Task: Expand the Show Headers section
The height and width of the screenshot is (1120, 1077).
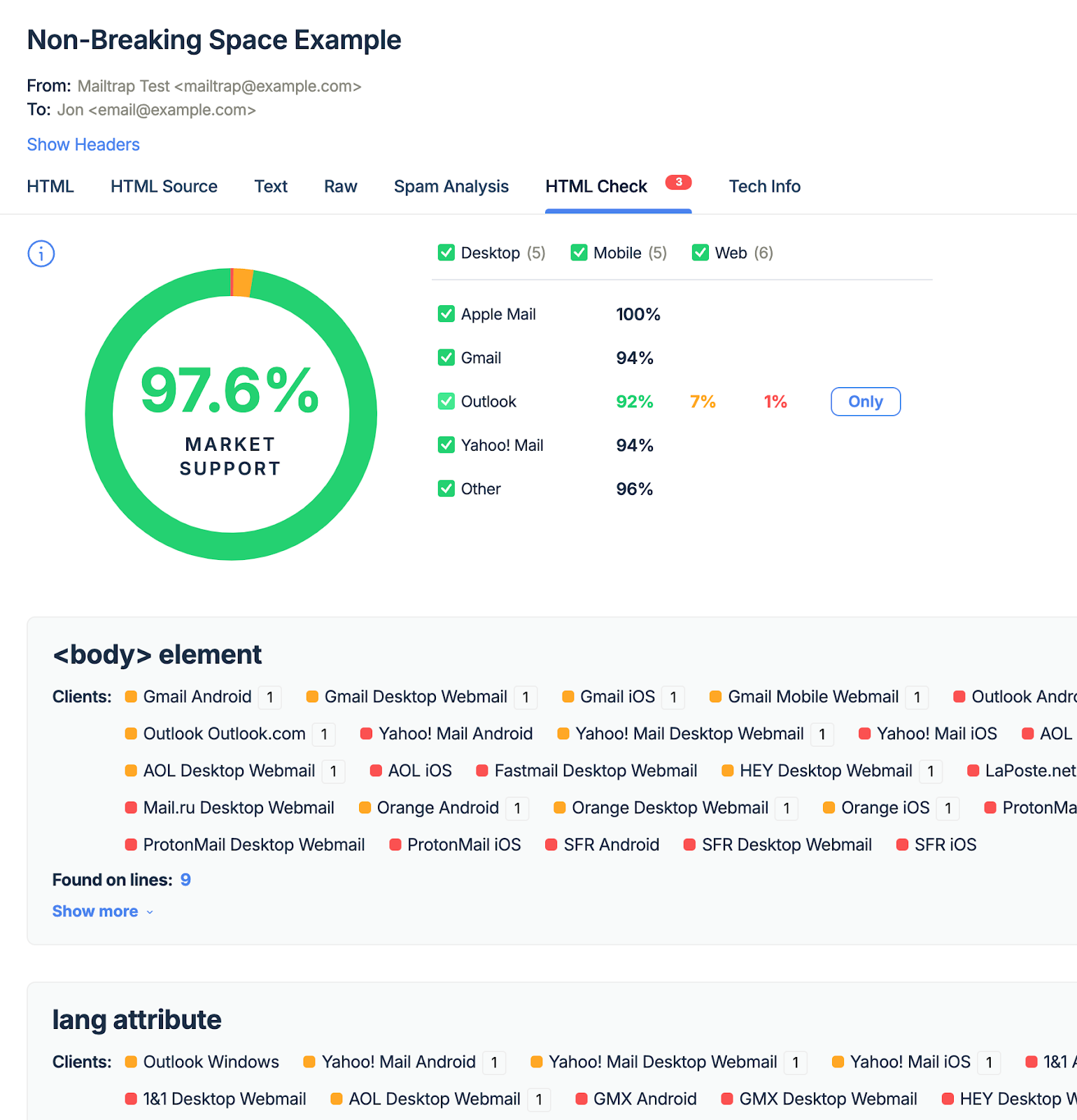Action: [83, 144]
